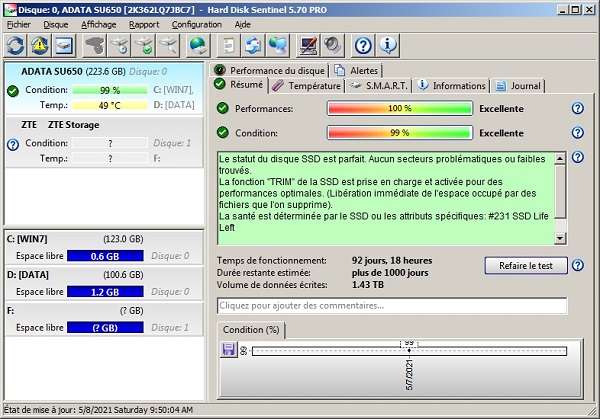Click the info bubble About toolbar icon
600x419 pixels.
388,45
